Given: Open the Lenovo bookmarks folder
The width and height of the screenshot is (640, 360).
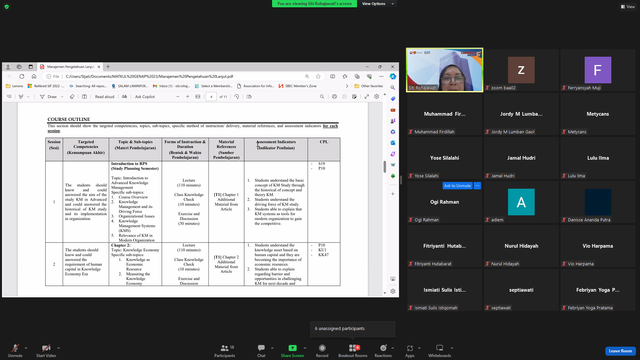Looking at the screenshot, I should click(x=15, y=86).
